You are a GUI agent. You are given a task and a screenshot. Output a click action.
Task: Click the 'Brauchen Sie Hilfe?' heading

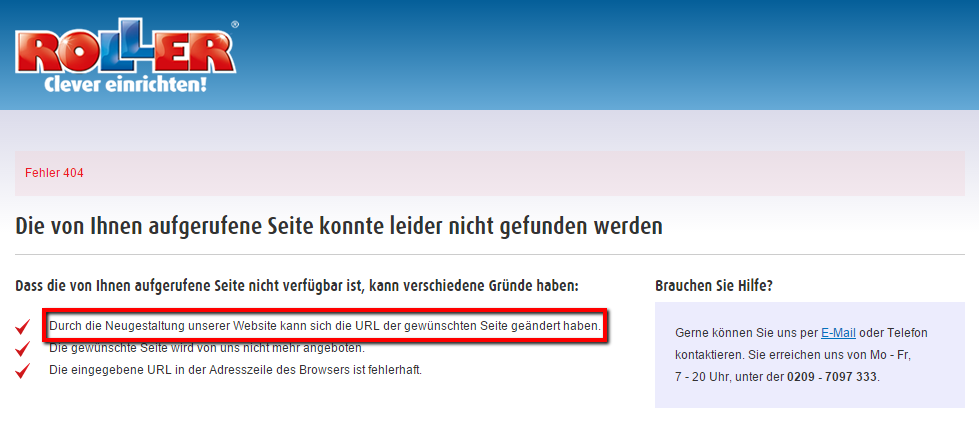(713, 286)
